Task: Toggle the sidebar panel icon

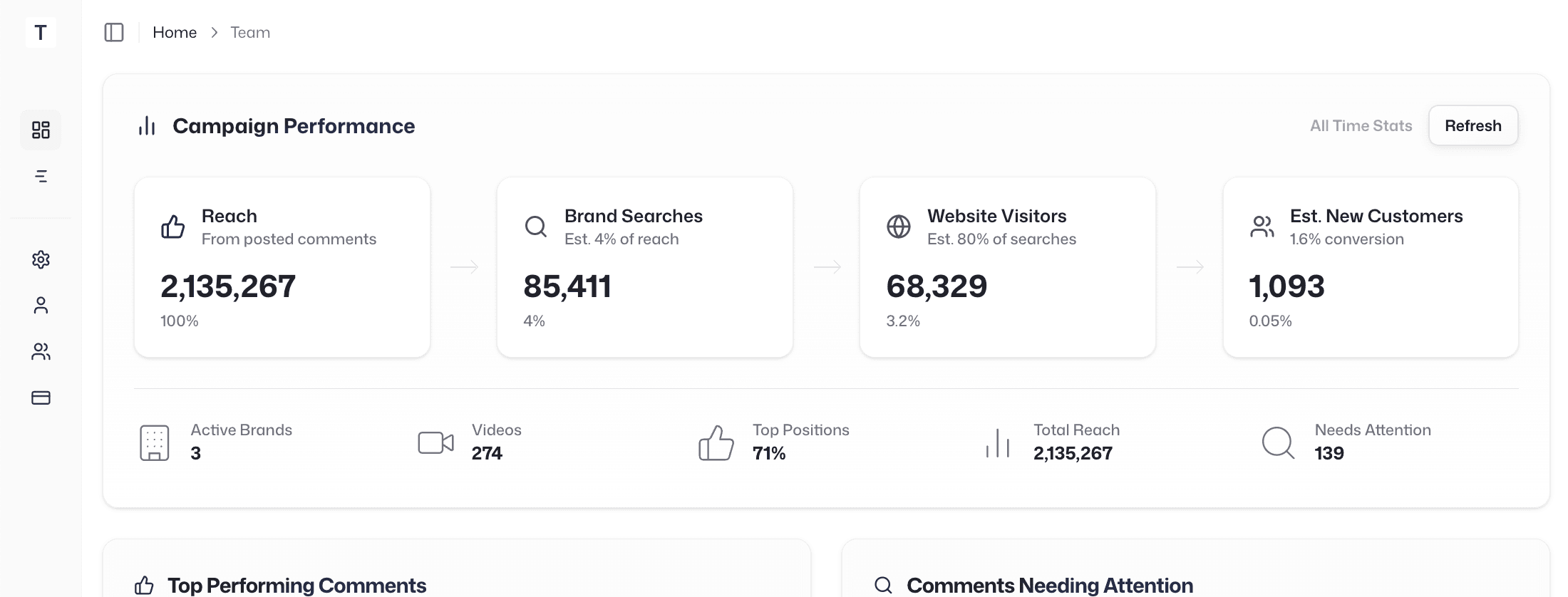Action: pyautogui.click(x=114, y=32)
